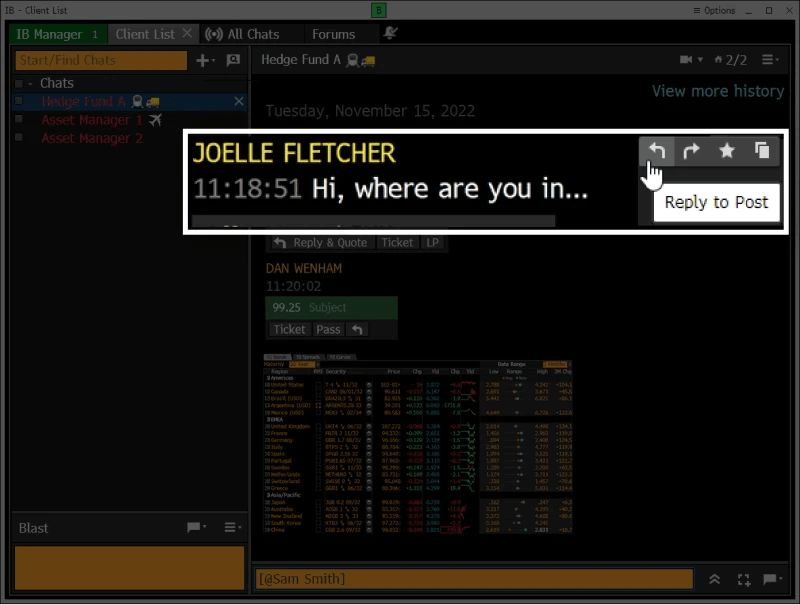The width and height of the screenshot is (800, 605).
Task: Copy the highlighted post using the copy icon
Action: click(x=763, y=151)
